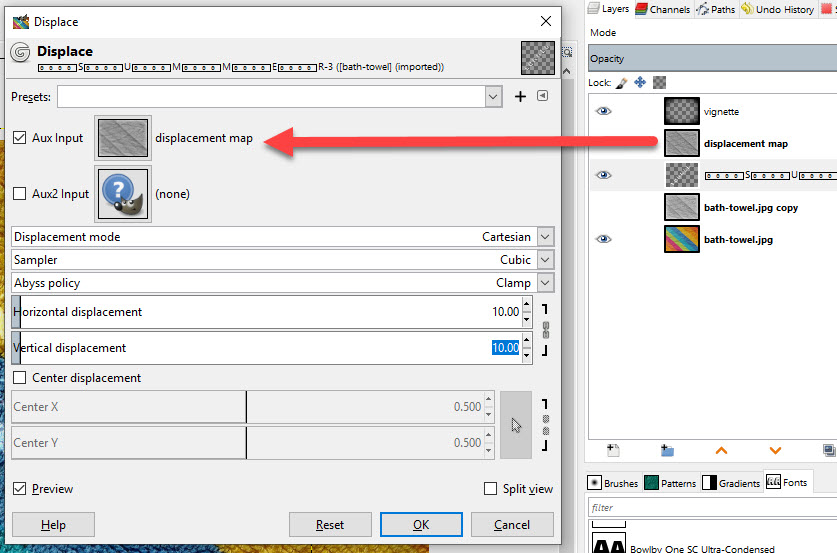Click the displacement map layer thumbnail
The height and width of the screenshot is (553, 837).
[682, 143]
